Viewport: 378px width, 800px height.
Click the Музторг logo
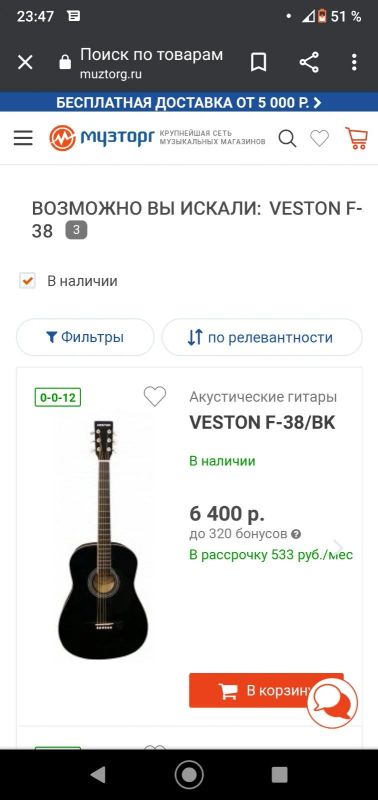(x=102, y=138)
